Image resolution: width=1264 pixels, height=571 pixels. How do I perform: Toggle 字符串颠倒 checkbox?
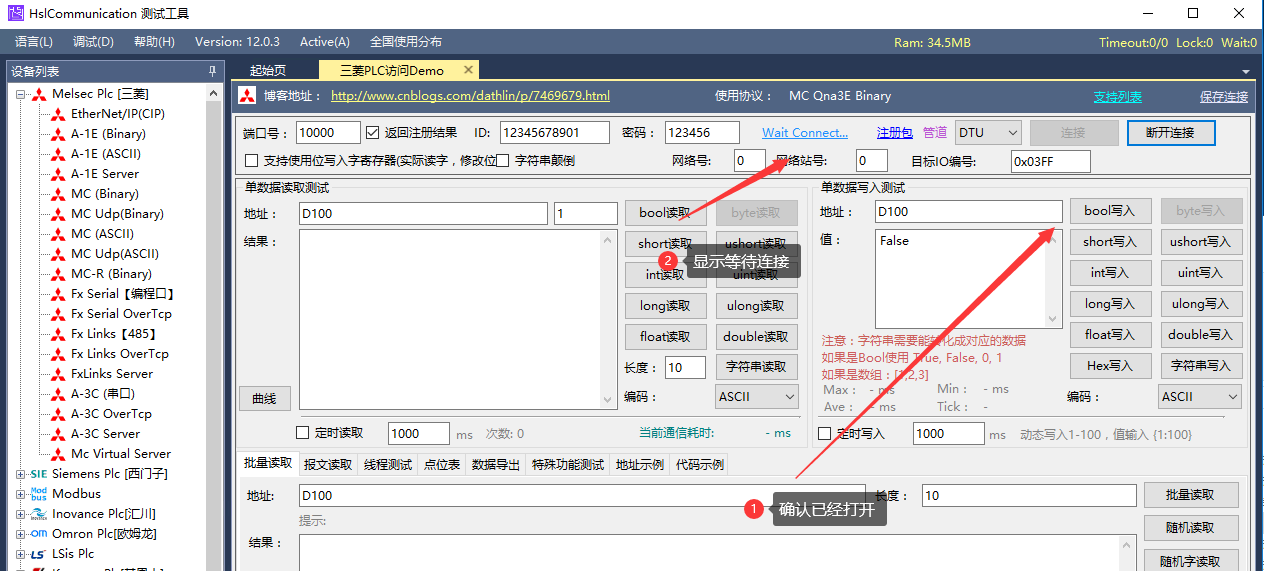(x=504, y=160)
